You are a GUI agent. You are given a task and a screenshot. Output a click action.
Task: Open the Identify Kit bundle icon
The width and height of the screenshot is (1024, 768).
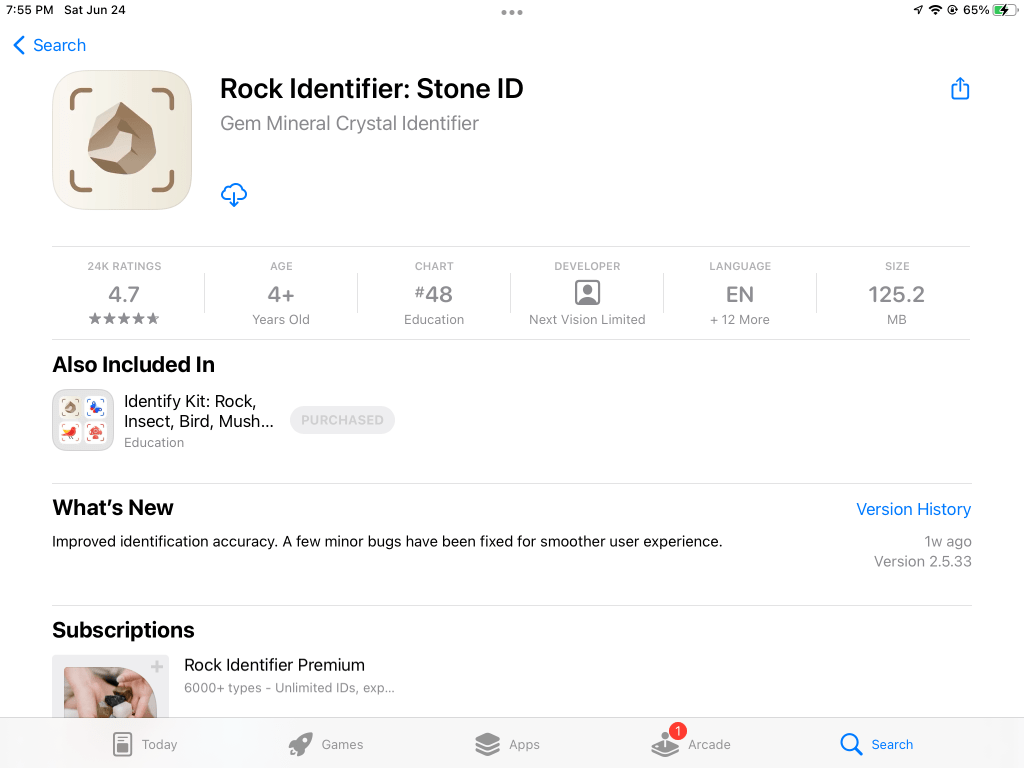pyautogui.click(x=83, y=420)
